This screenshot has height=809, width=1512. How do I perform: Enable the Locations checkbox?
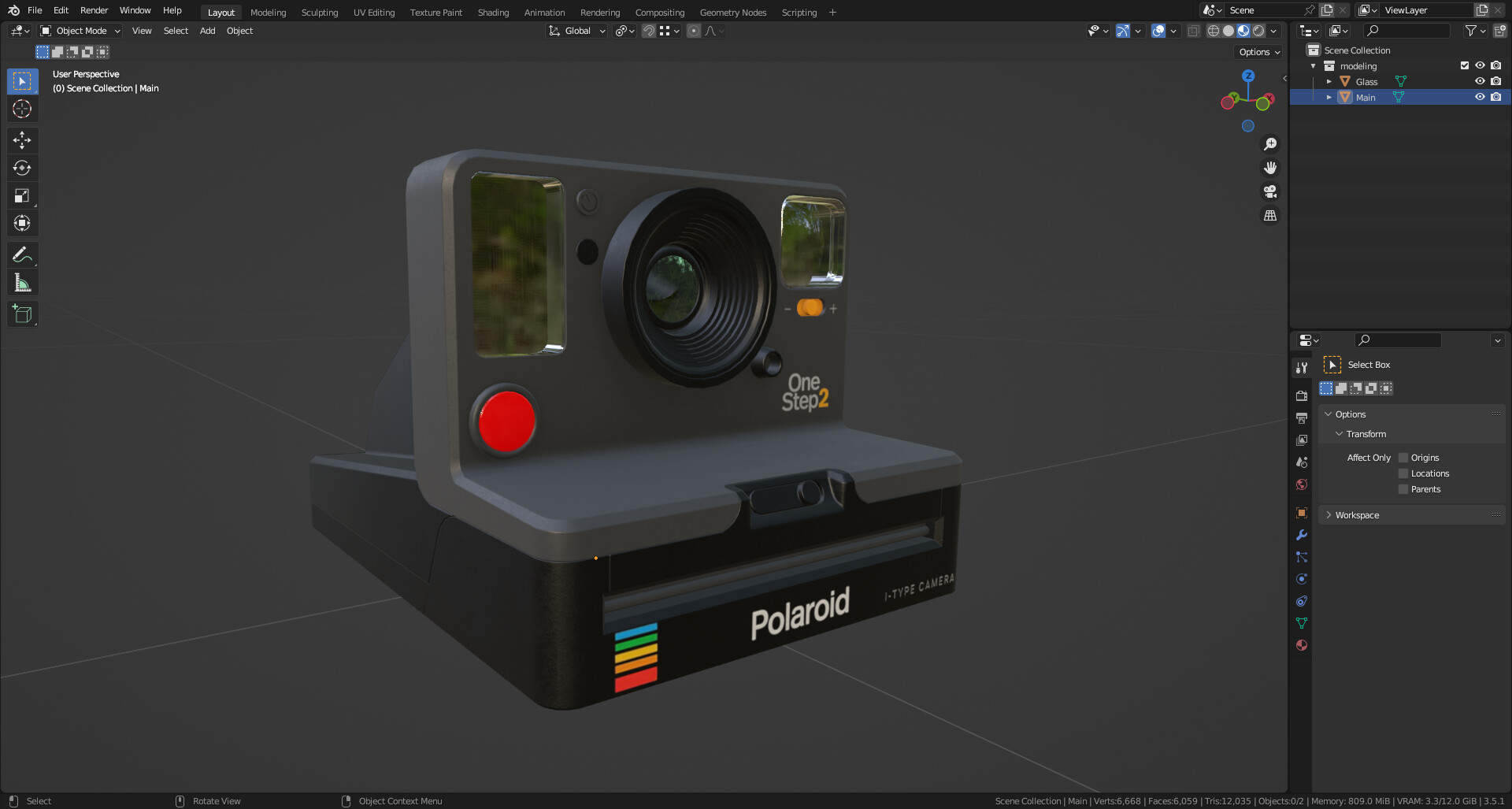point(1403,473)
